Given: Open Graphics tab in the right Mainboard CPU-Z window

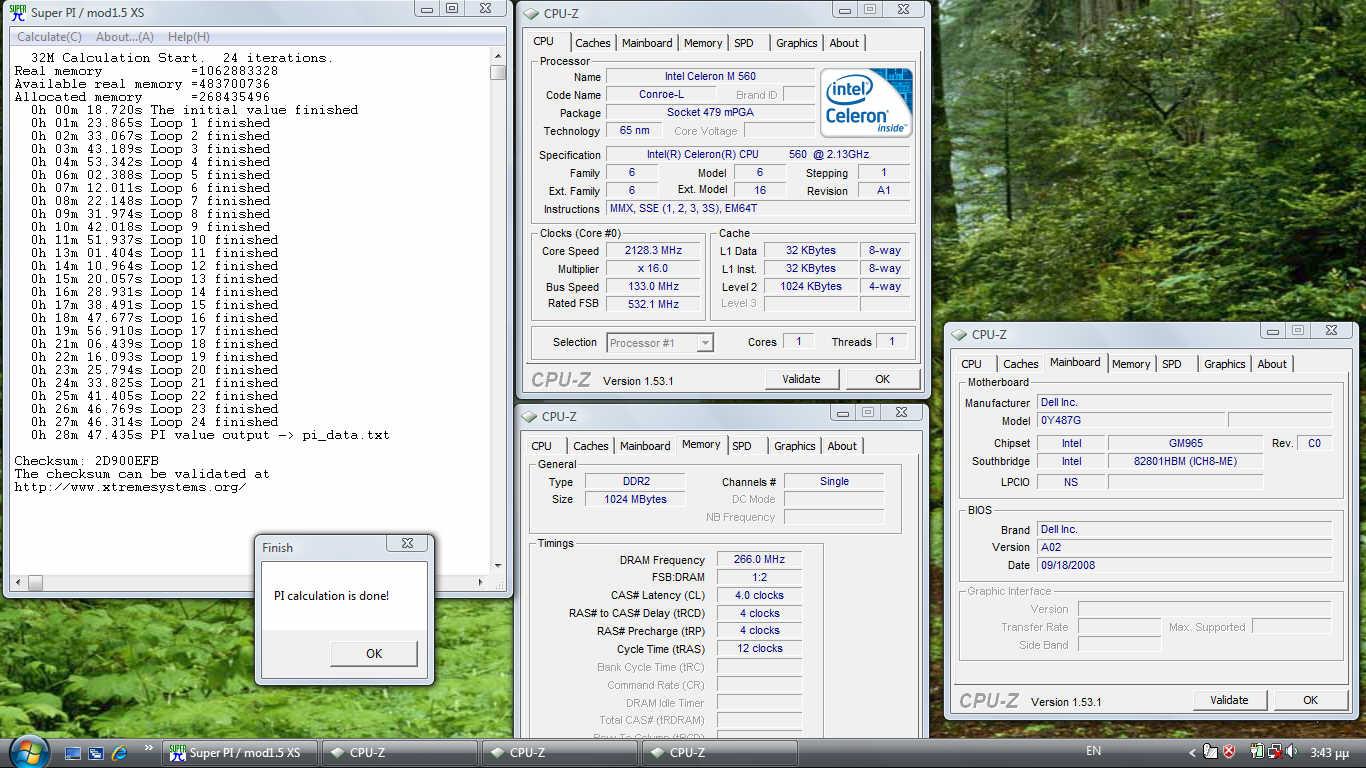Looking at the screenshot, I should [x=1225, y=364].
